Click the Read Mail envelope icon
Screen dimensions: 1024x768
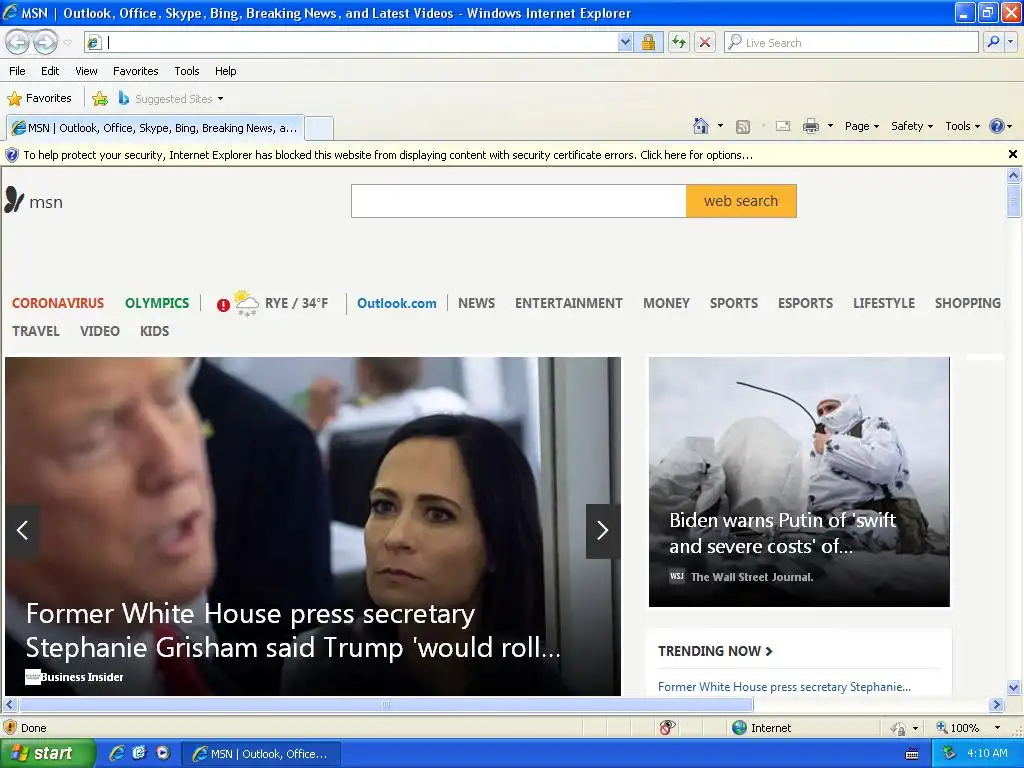pyautogui.click(x=782, y=126)
